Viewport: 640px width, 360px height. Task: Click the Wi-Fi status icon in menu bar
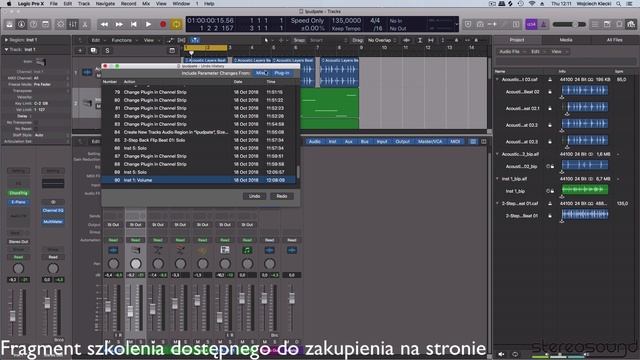coord(531,4)
